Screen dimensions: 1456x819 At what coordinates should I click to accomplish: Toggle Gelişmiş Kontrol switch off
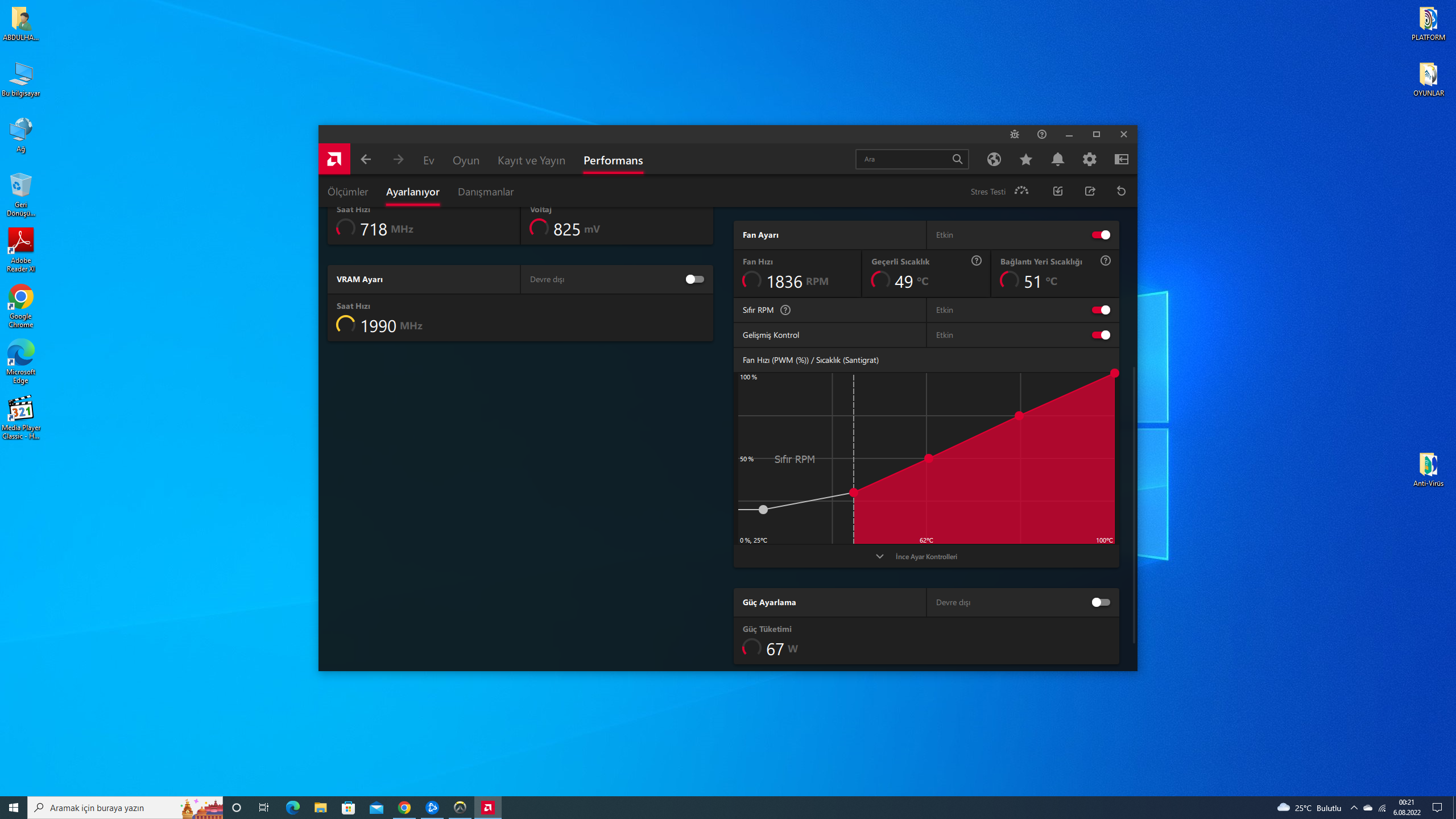(1101, 335)
